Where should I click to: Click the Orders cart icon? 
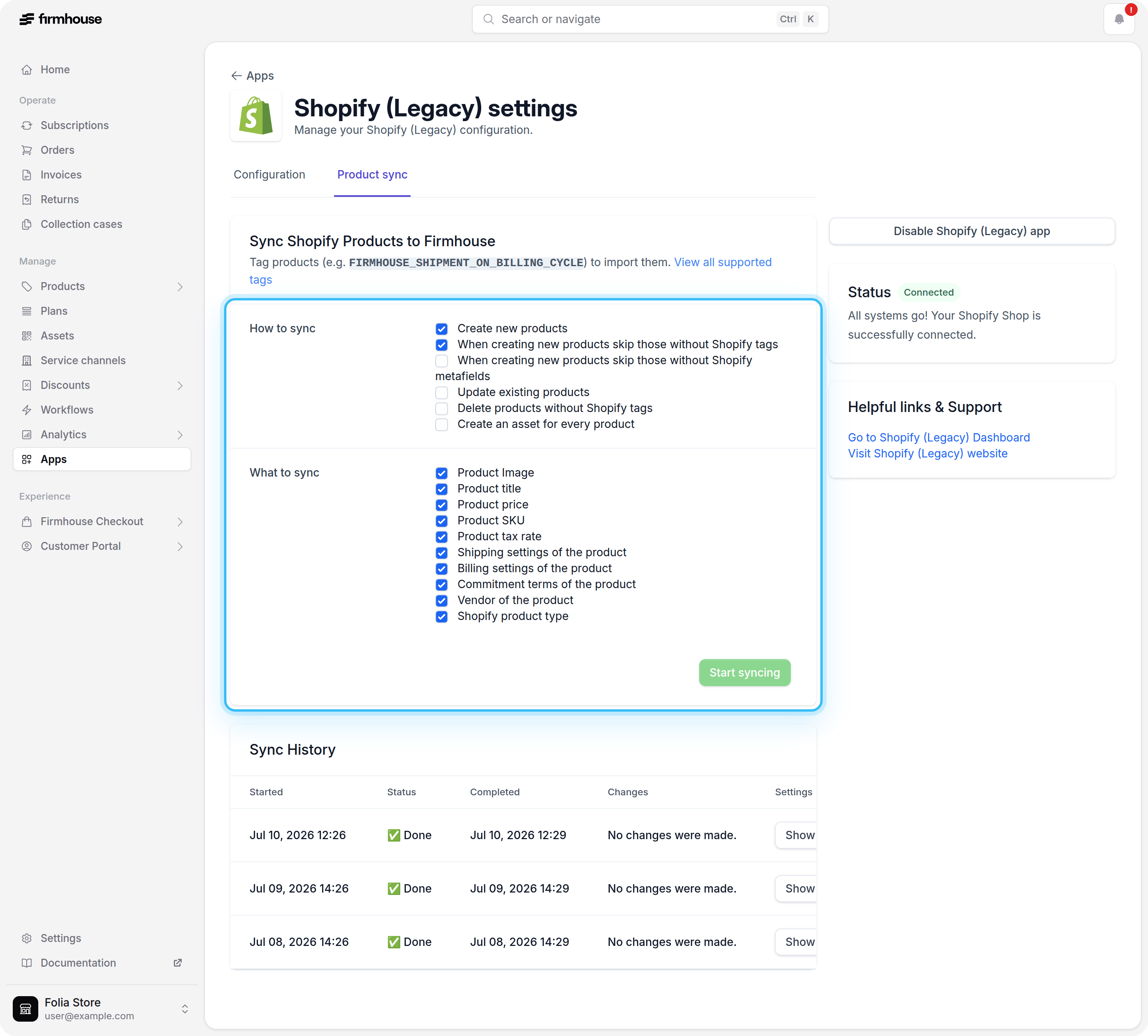[27, 150]
